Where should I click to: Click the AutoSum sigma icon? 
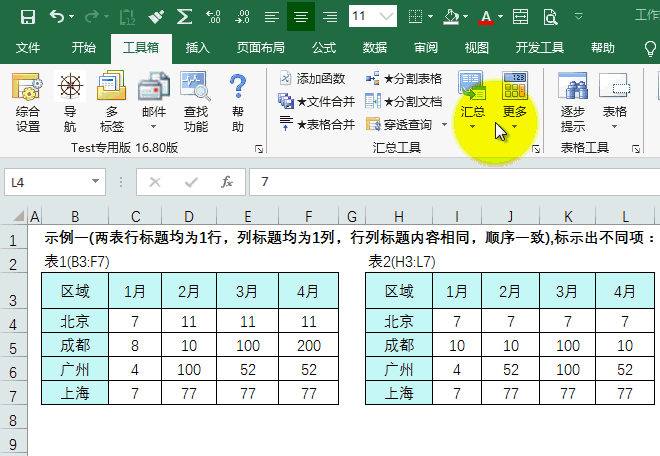click(185, 16)
